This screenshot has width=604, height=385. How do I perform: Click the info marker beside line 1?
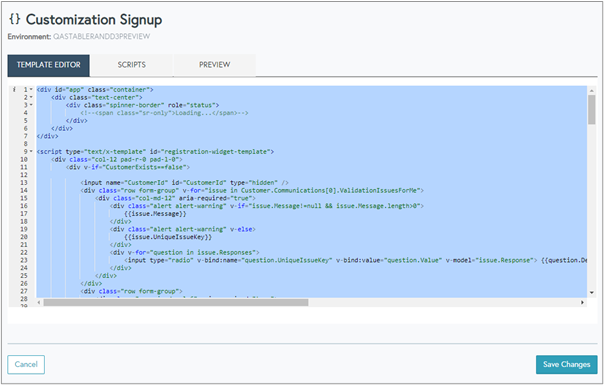point(14,89)
